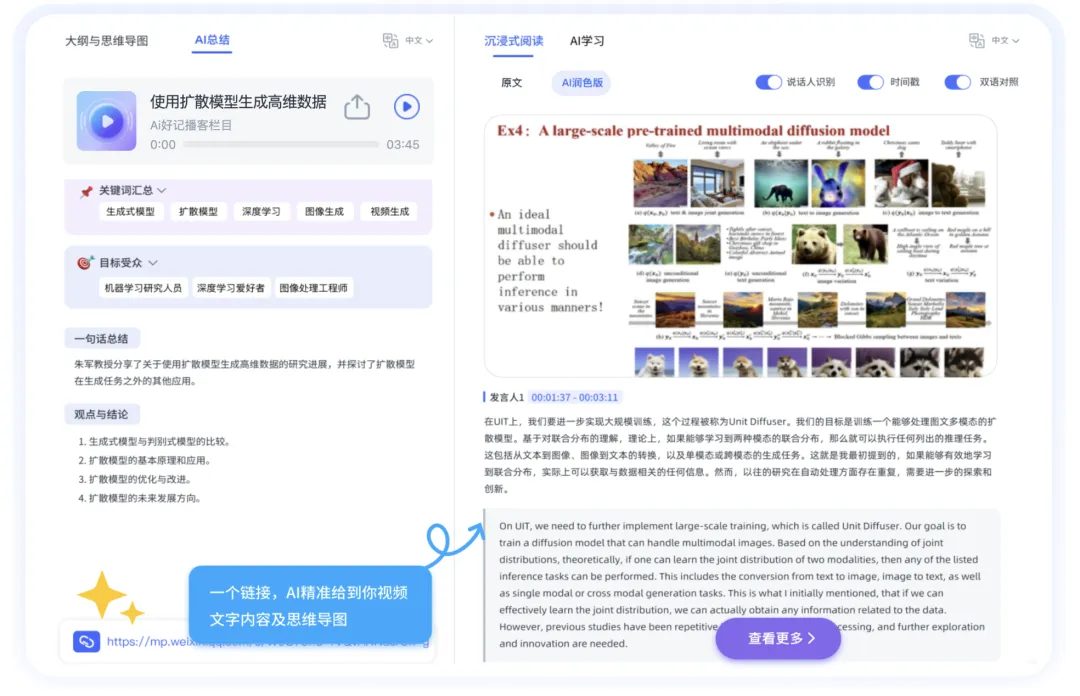Disable the 双语对照 switch
1080x696 pixels.
point(958,83)
